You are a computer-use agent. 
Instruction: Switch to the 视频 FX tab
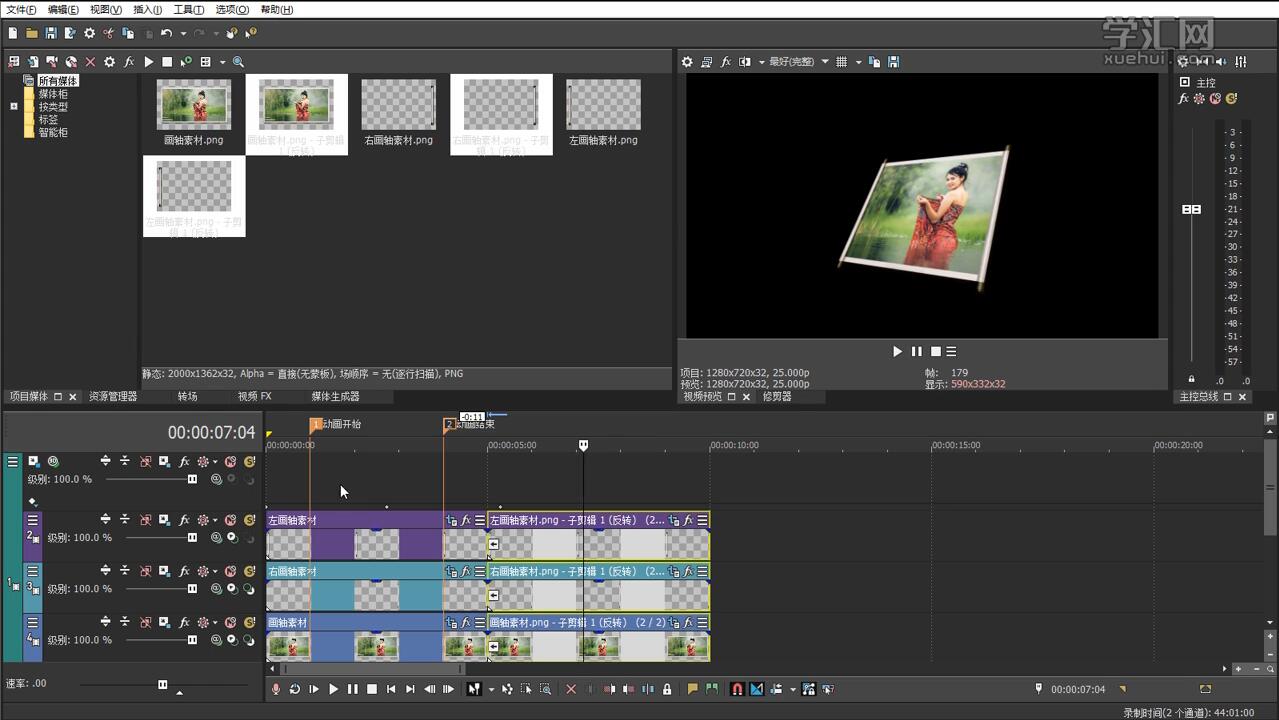pos(254,397)
